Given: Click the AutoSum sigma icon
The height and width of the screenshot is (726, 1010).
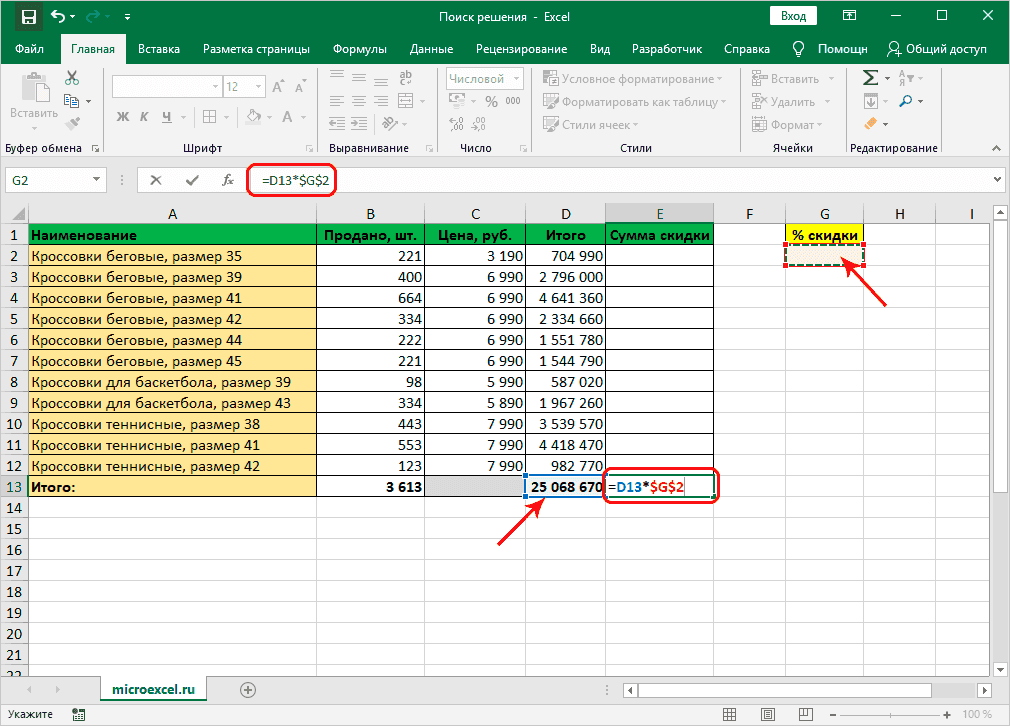Looking at the screenshot, I should 869,78.
